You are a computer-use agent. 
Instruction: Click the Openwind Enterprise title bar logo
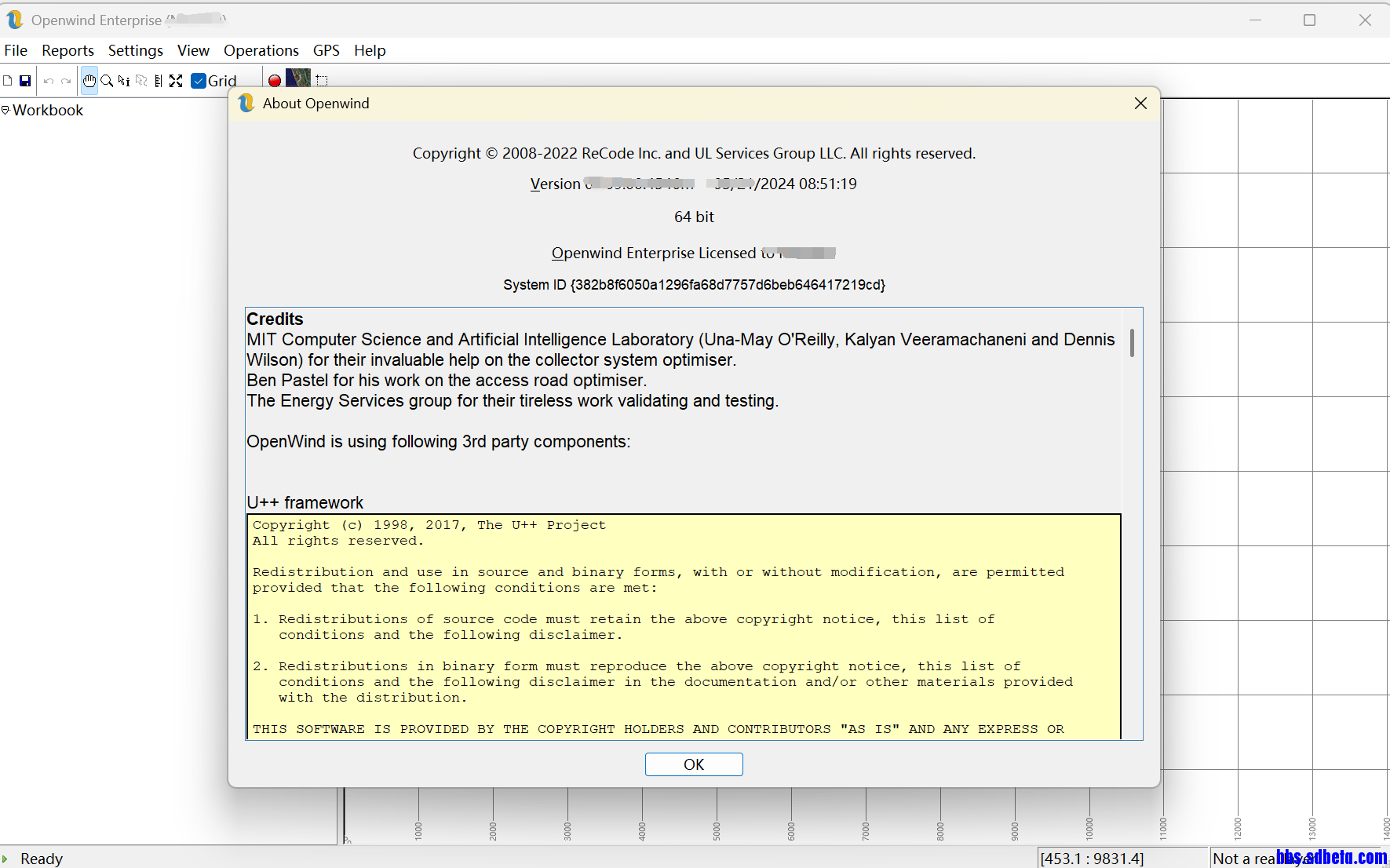point(14,20)
